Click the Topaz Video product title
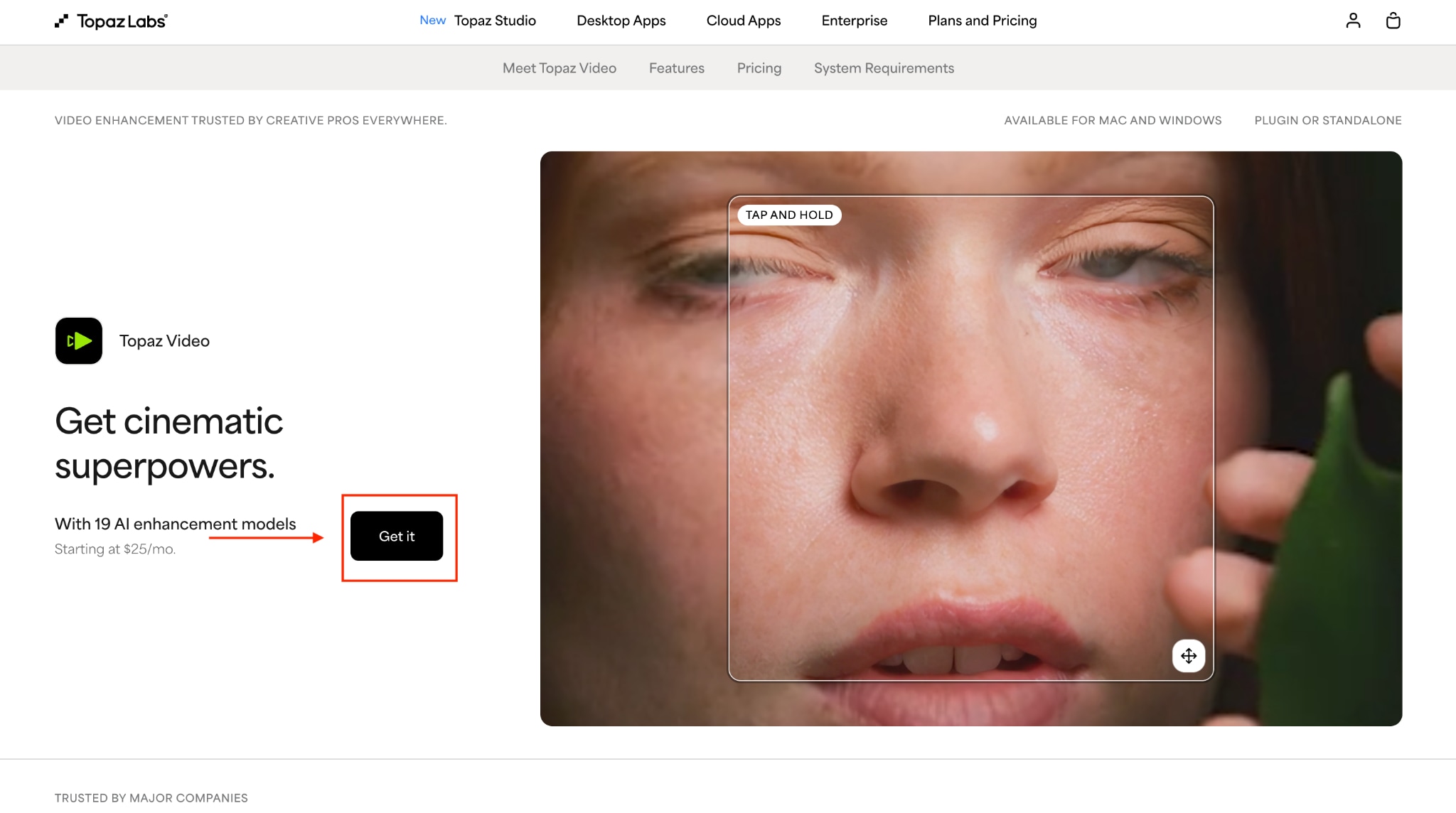The width and height of the screenshot is (1456, 813). (164, 341)
